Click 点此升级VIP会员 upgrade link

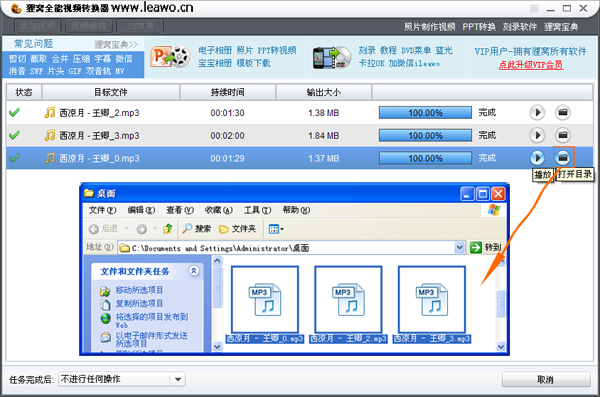[x=531, y=64]
